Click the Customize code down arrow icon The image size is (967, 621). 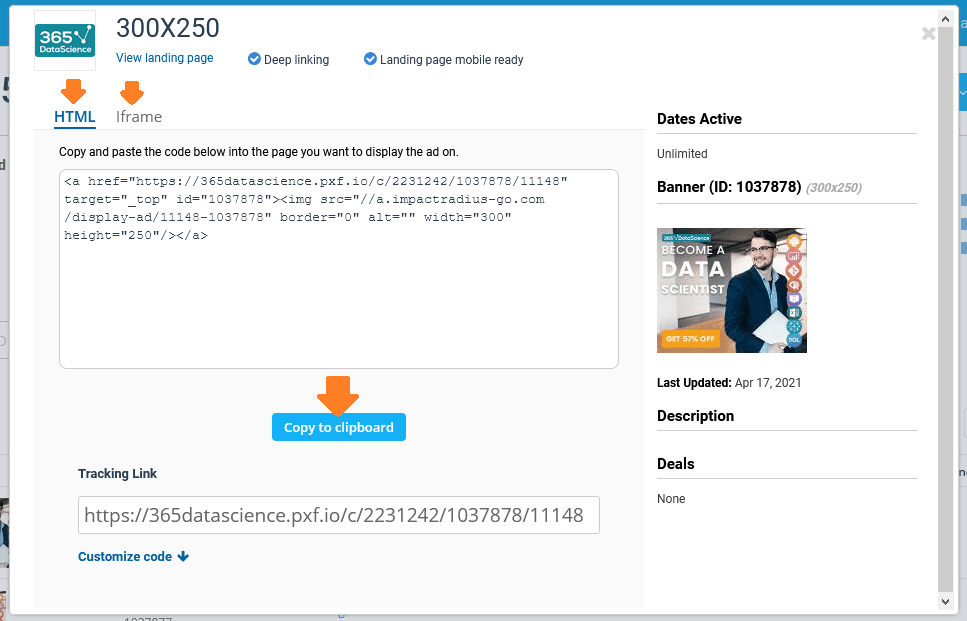tap(183, 556)
